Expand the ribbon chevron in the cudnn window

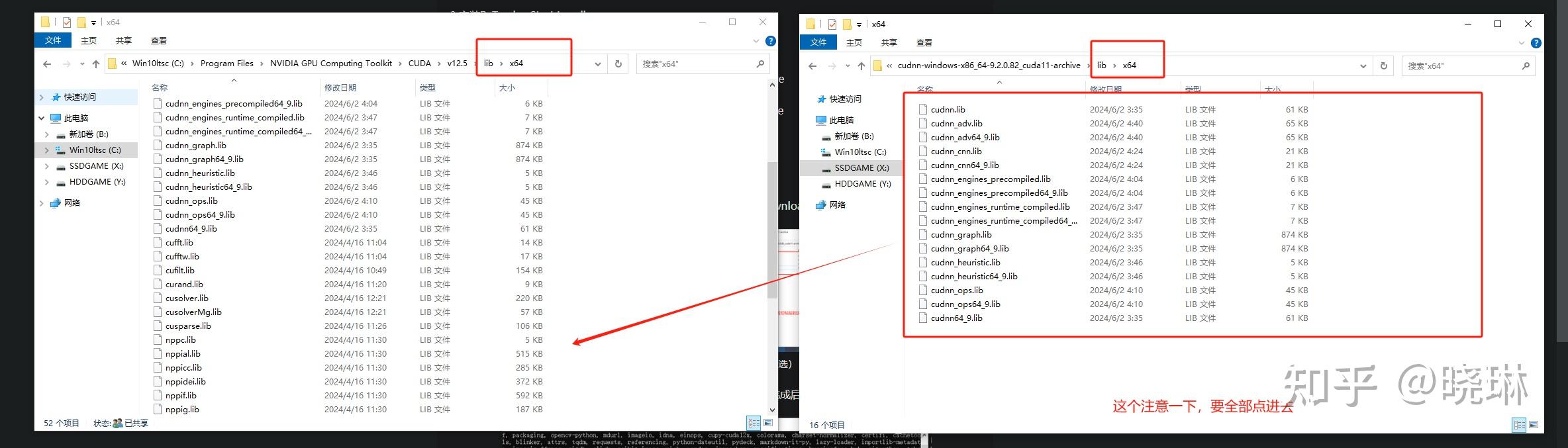click(1522, 43)
